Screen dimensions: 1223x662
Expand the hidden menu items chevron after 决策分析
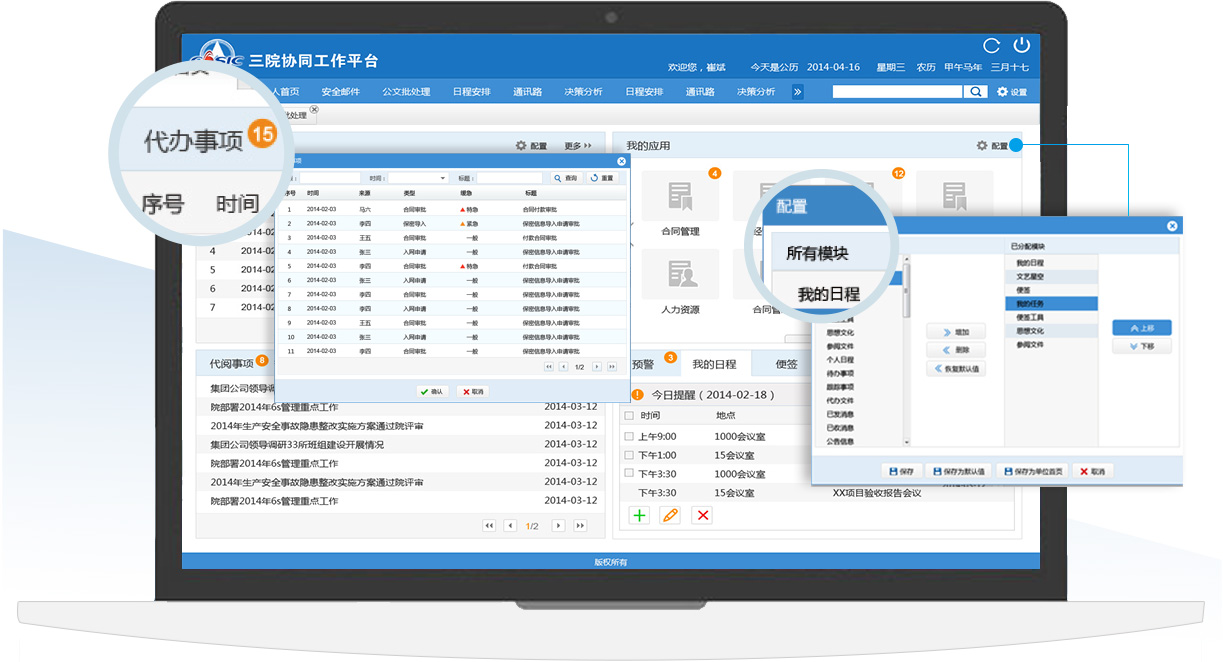pos(797,91)
